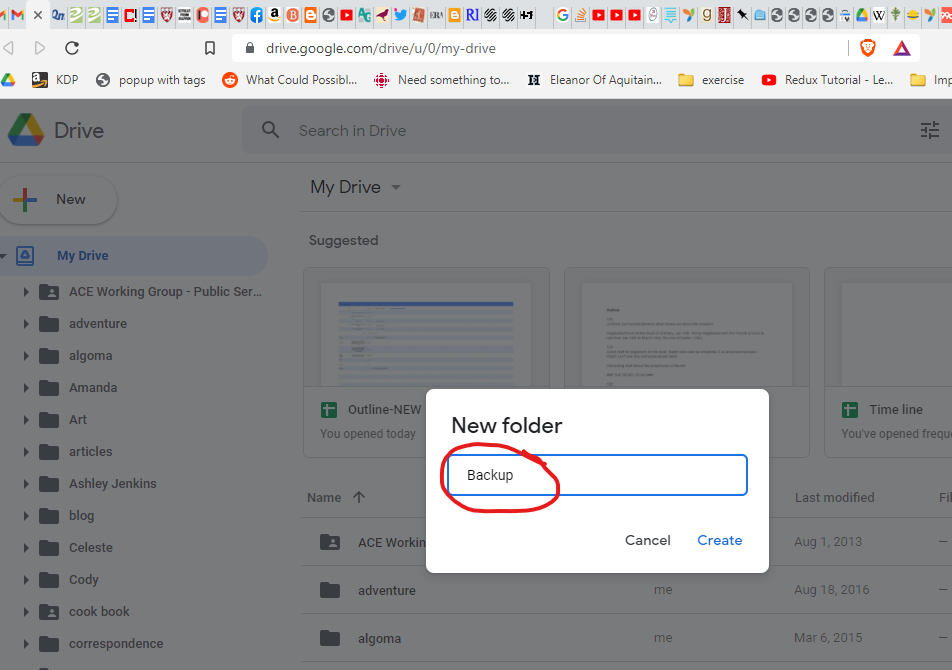The image size is (952, 670).
Task: Open the 'Eleanor Of Aquitain...' bookmark
Action: pyautogui.click(x=594, y=80)
